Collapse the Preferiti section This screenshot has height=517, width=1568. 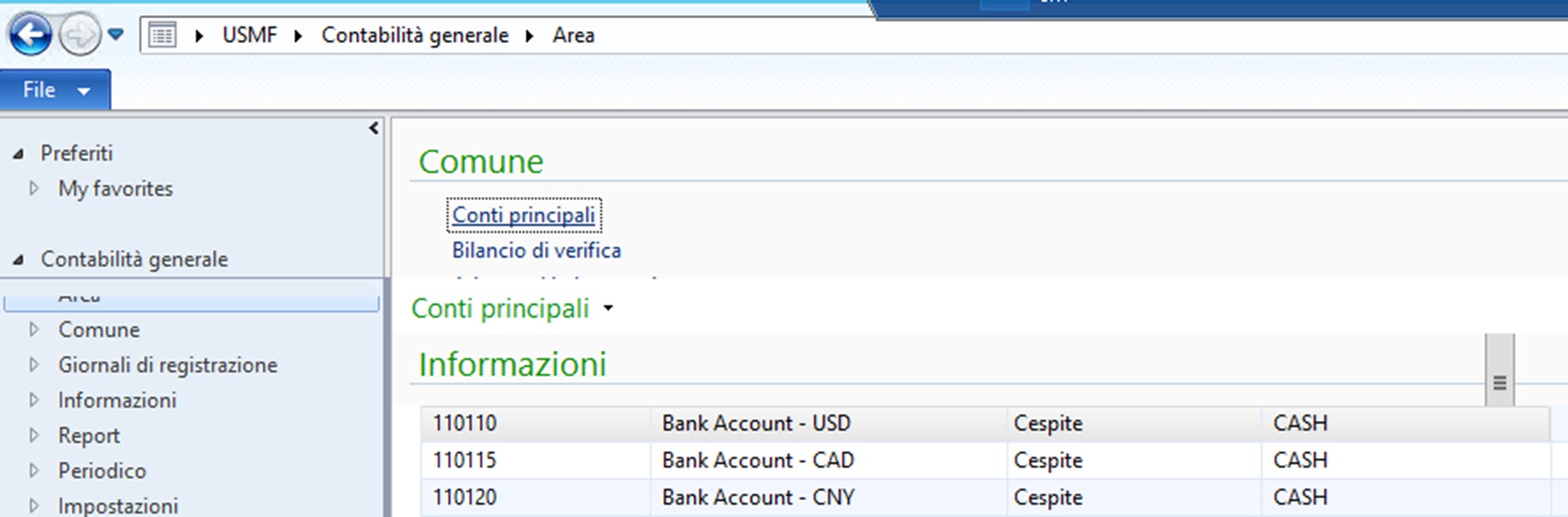coord(18,154)
